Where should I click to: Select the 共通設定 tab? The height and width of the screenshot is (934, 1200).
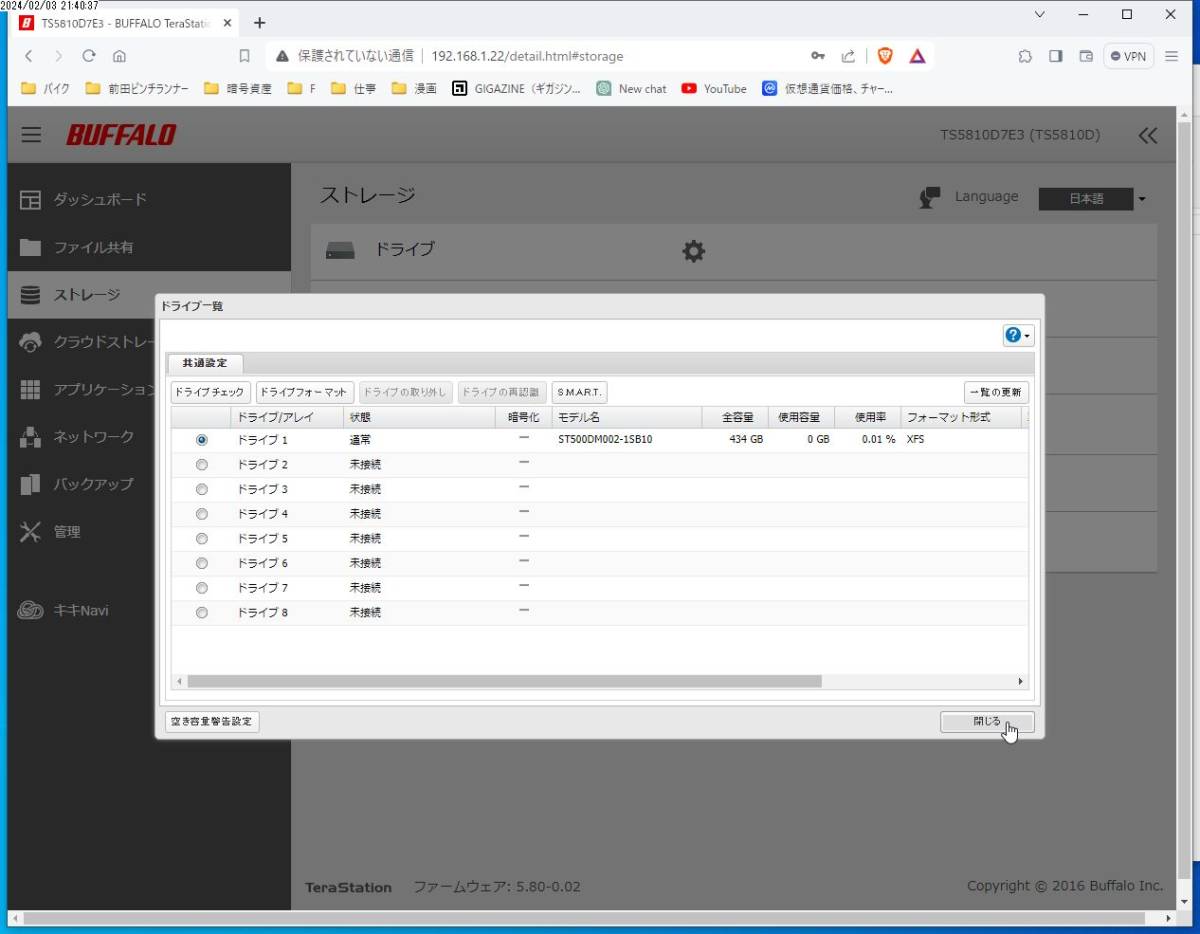(205, 363)
